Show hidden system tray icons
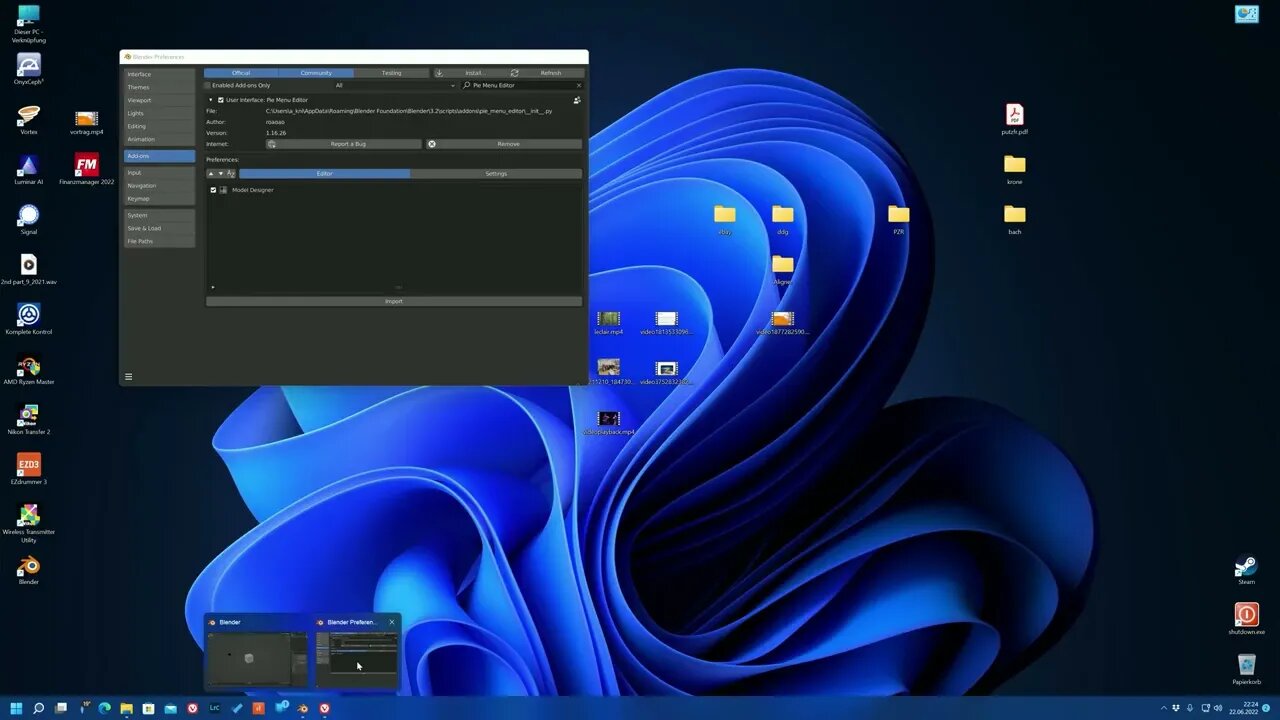 pos(1164,708)
